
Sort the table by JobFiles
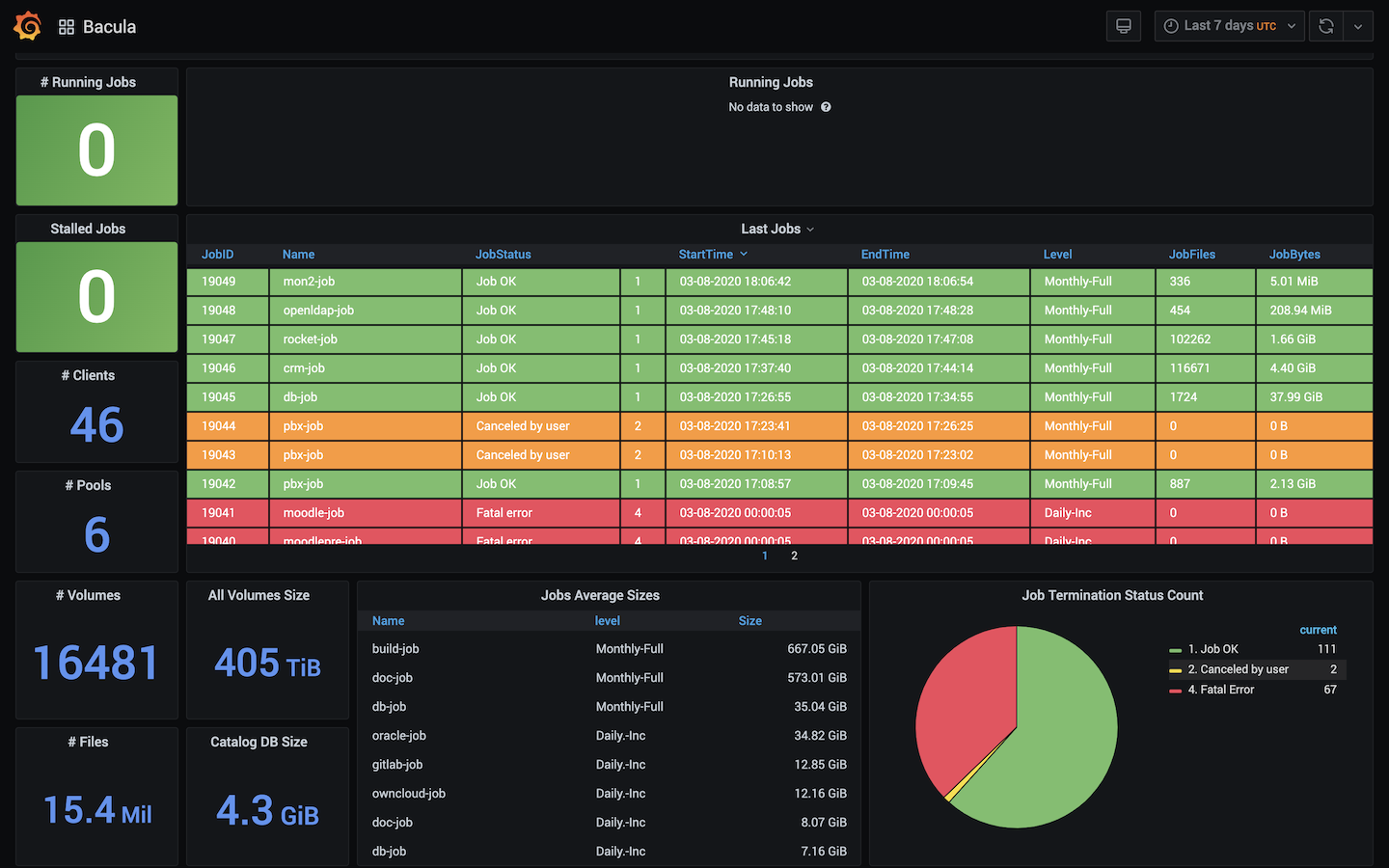pyautogui.click(x=1192, y=255)
